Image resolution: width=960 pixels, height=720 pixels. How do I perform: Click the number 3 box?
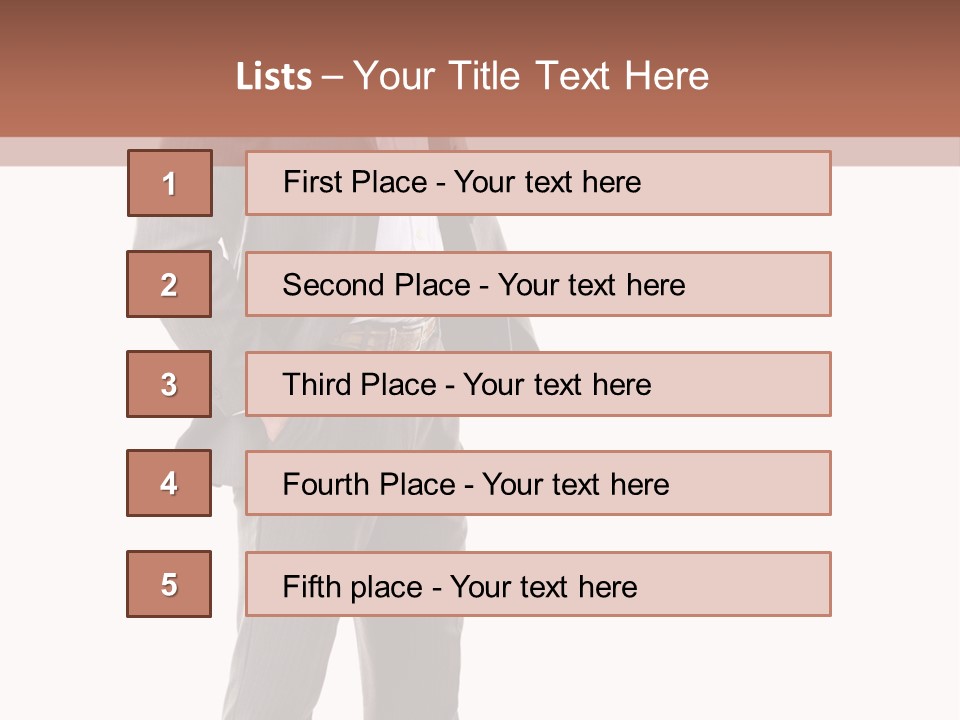169,384
